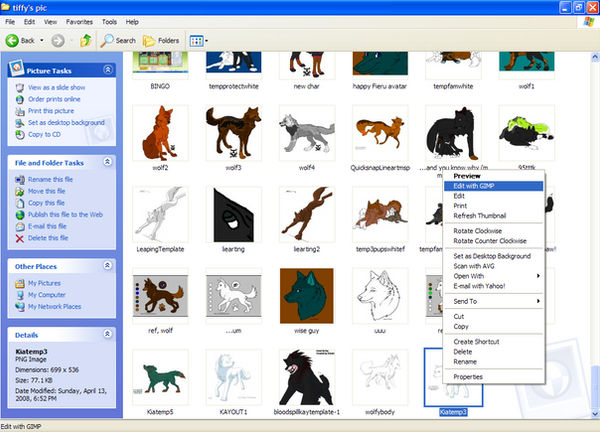Collapse the Other Places panel
The width and height of the screenshot is (600, 432).
coord(108,265)
